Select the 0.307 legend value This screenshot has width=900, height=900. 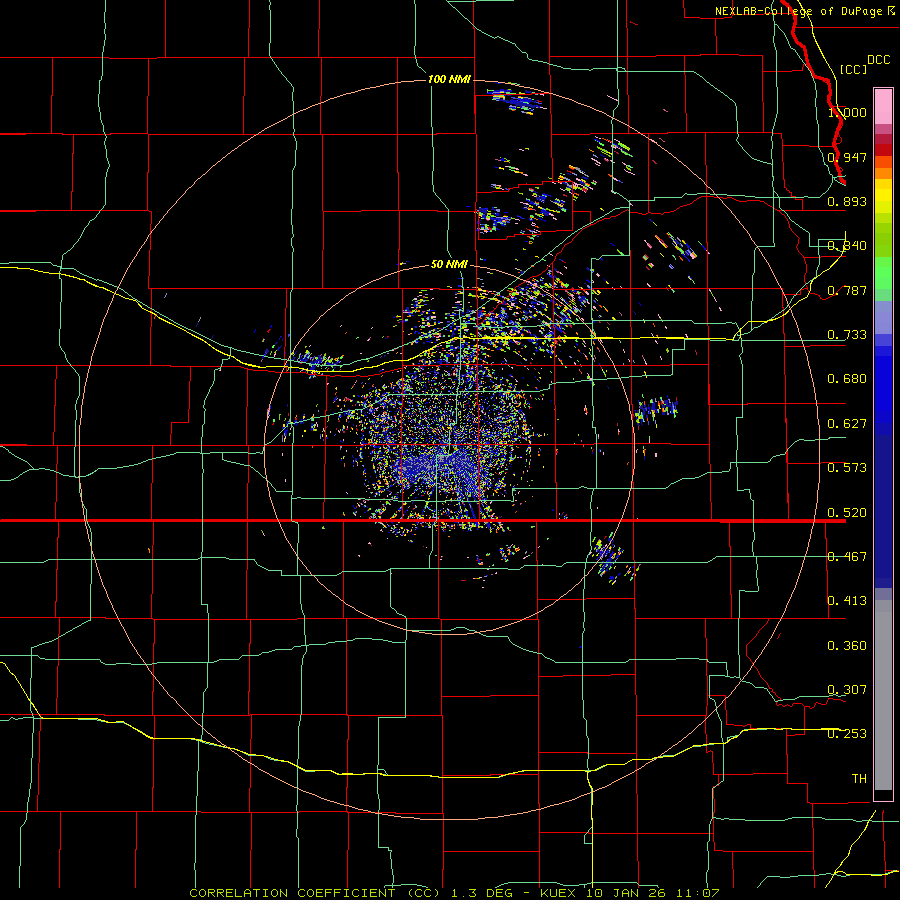(847, 690)
